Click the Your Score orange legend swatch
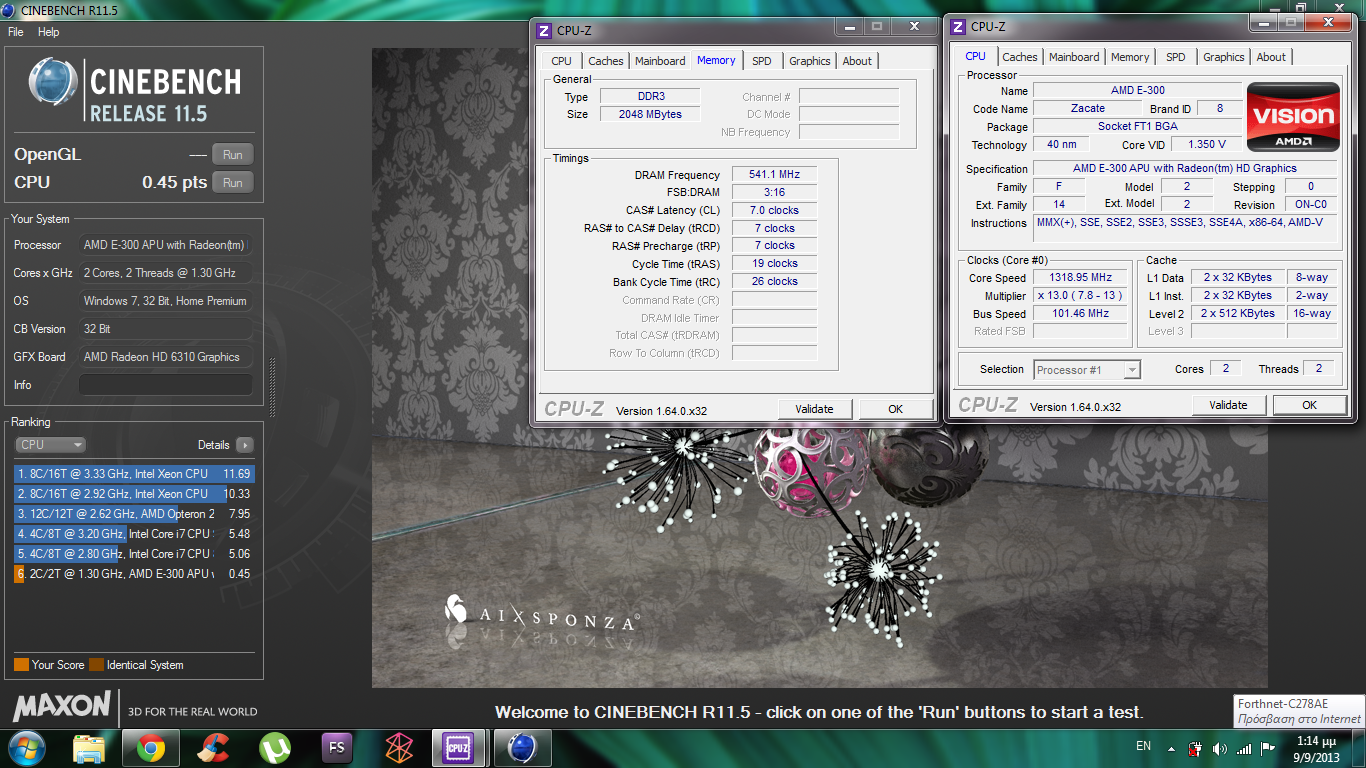The height and width of the screenshot is (768, 1366). point(21,665)
